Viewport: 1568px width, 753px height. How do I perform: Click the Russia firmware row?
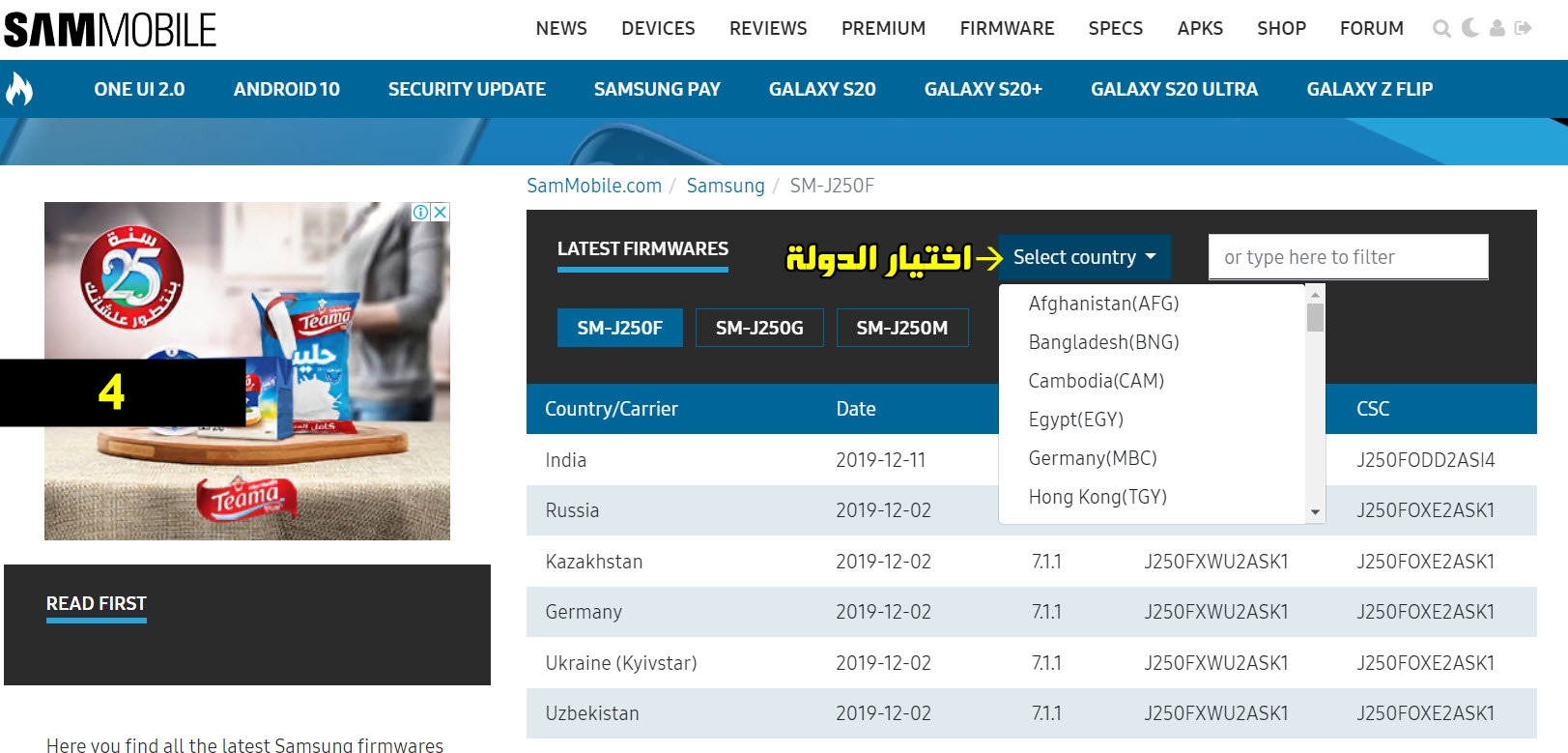coord(1031,510)
